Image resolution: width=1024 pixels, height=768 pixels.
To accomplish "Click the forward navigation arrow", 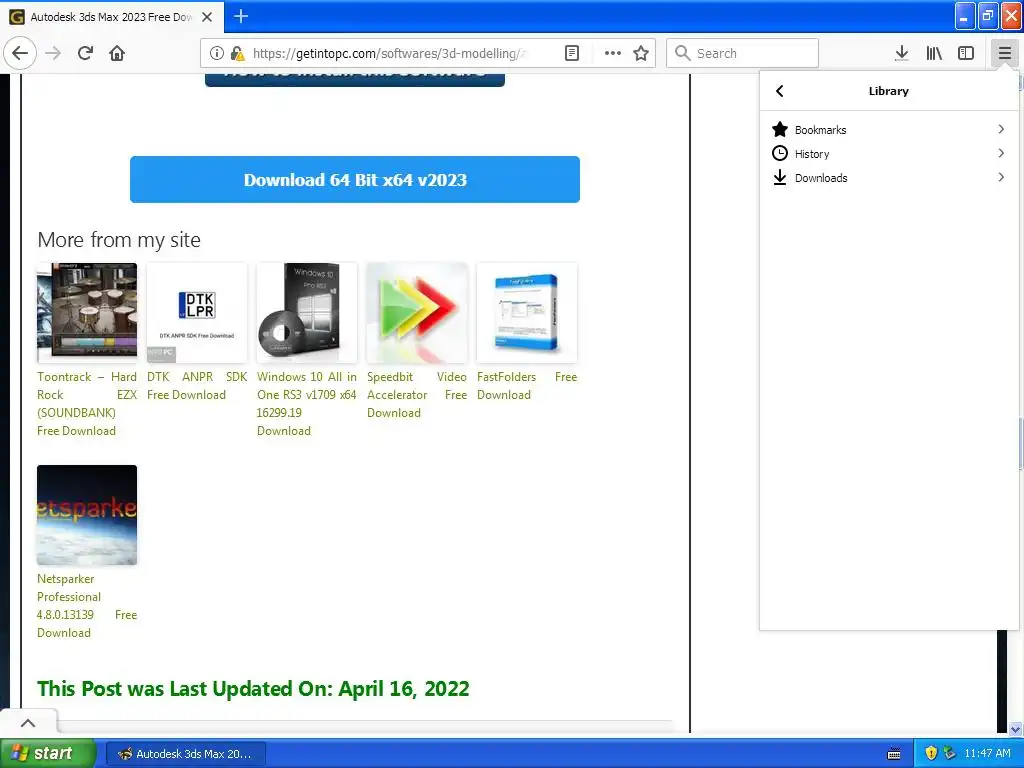I will point(53,53).
